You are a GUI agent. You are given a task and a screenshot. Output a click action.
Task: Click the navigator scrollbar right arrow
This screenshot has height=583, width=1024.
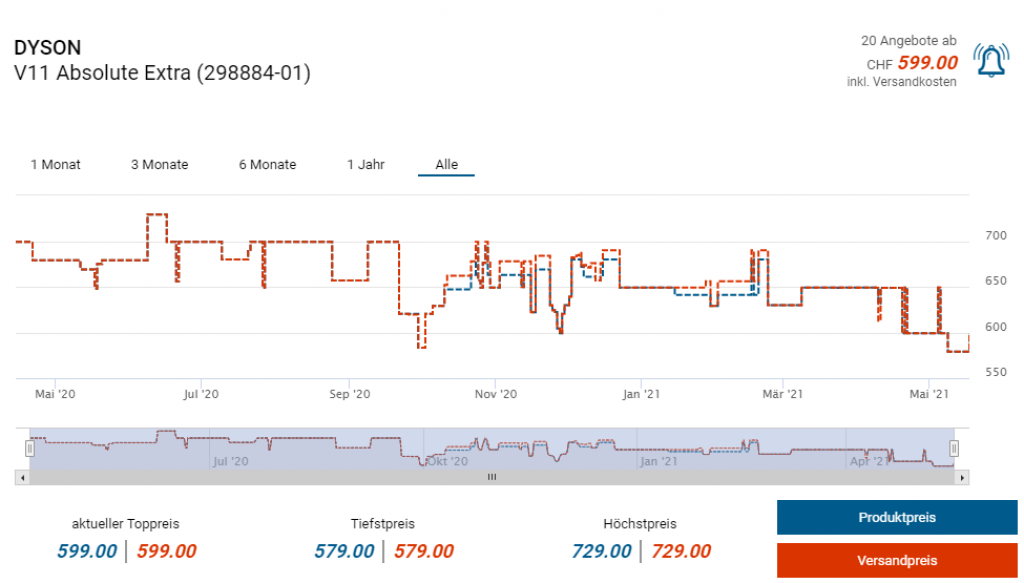tap(963, 478)
